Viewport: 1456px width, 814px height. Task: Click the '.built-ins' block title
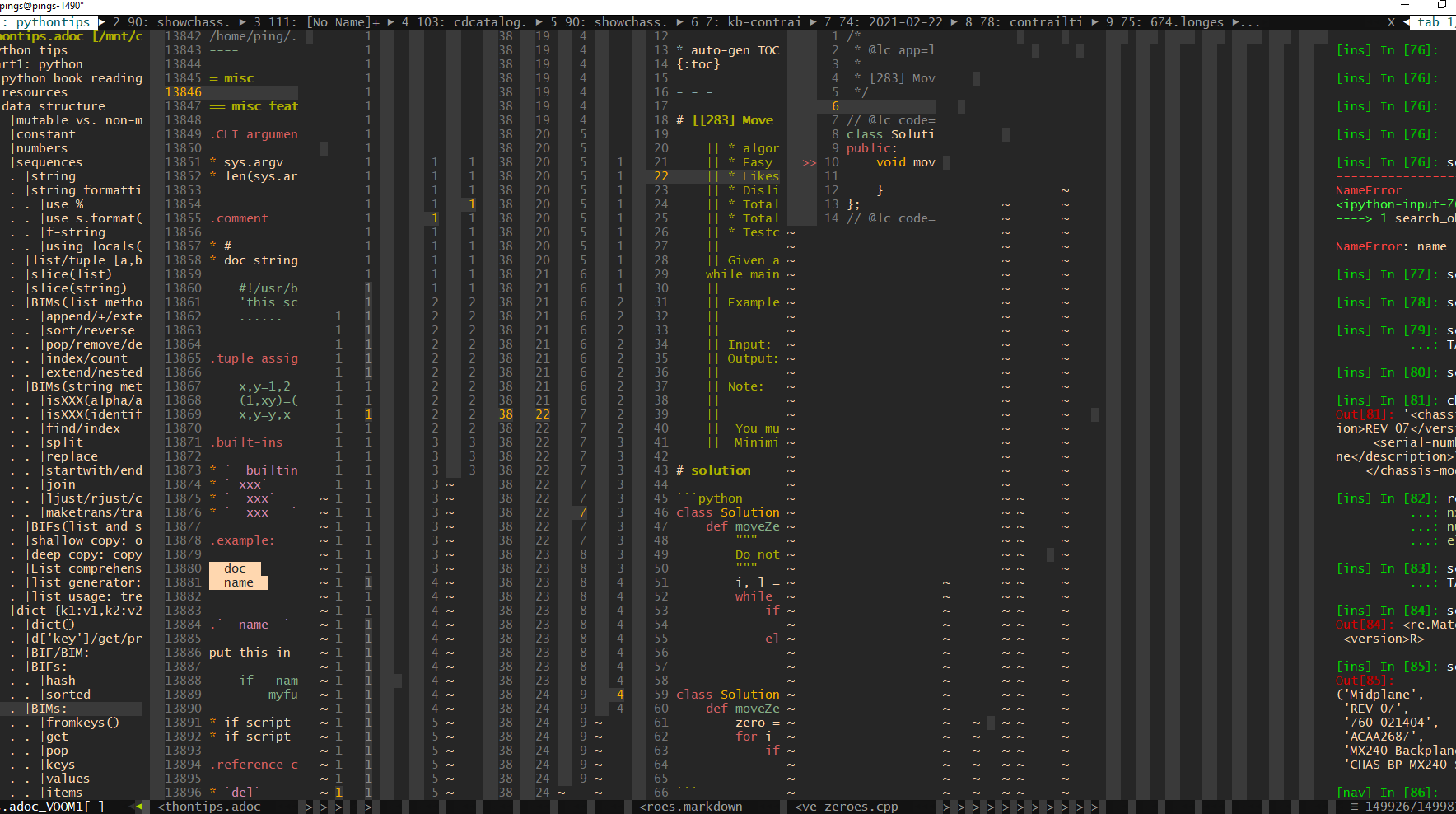click(246, 442)
